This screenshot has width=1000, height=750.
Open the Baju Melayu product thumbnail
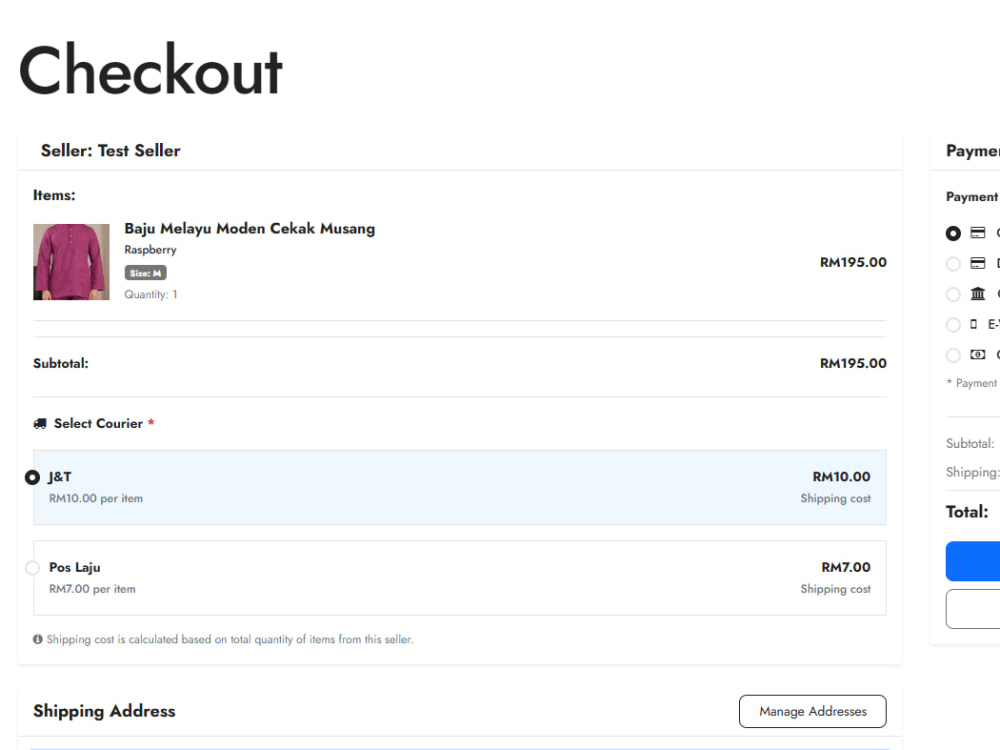(71, 261)
